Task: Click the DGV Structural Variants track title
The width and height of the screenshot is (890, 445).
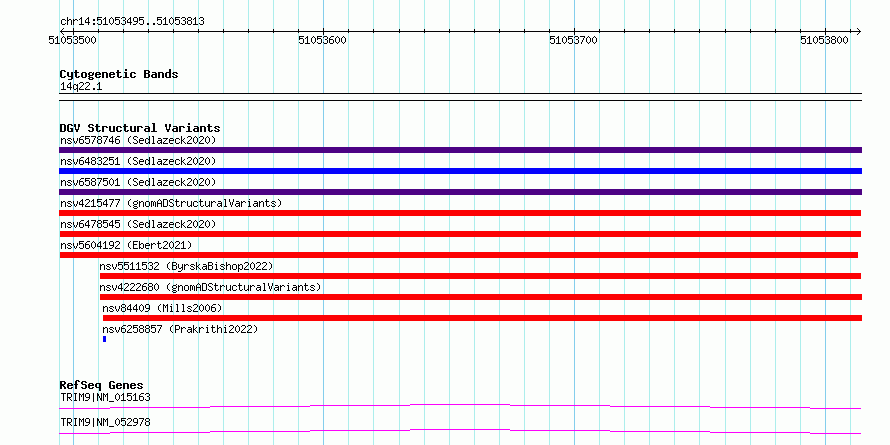Action: pos(140,128)
